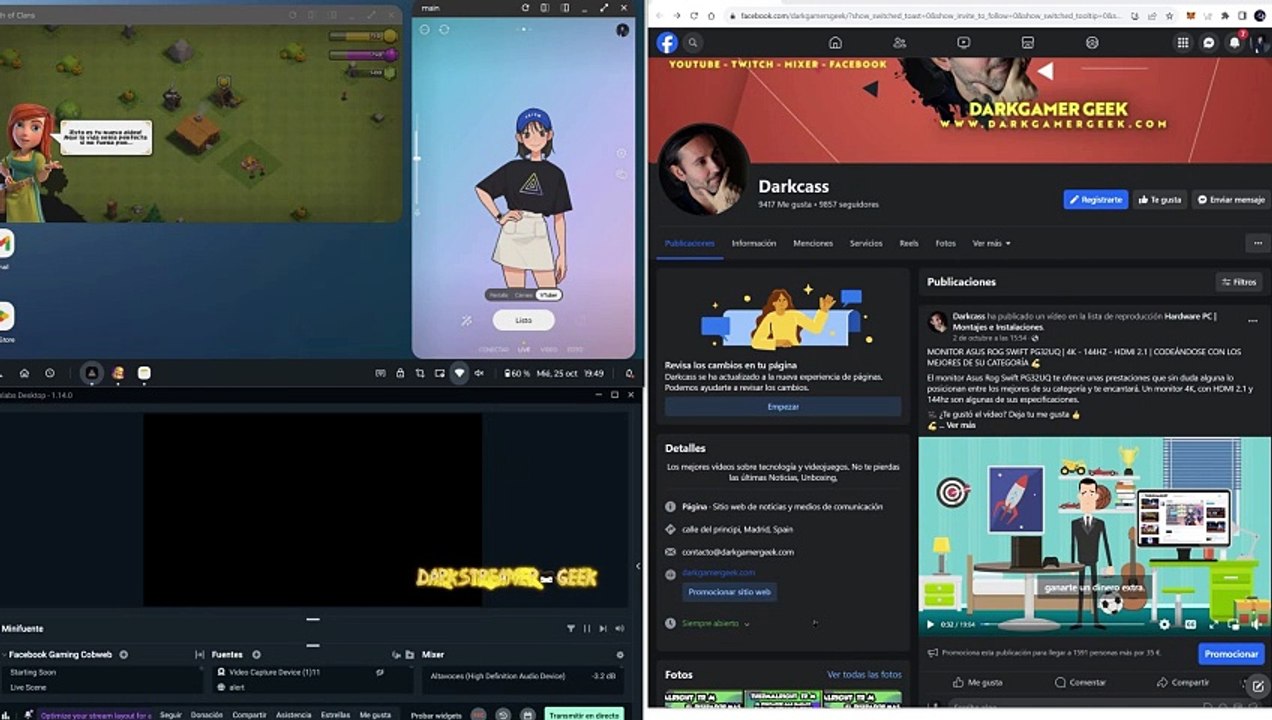Toggle Facebook video fullscreen
Image resolution: width=1272 pixels, height=720 pixels.
coord(1212,624)
